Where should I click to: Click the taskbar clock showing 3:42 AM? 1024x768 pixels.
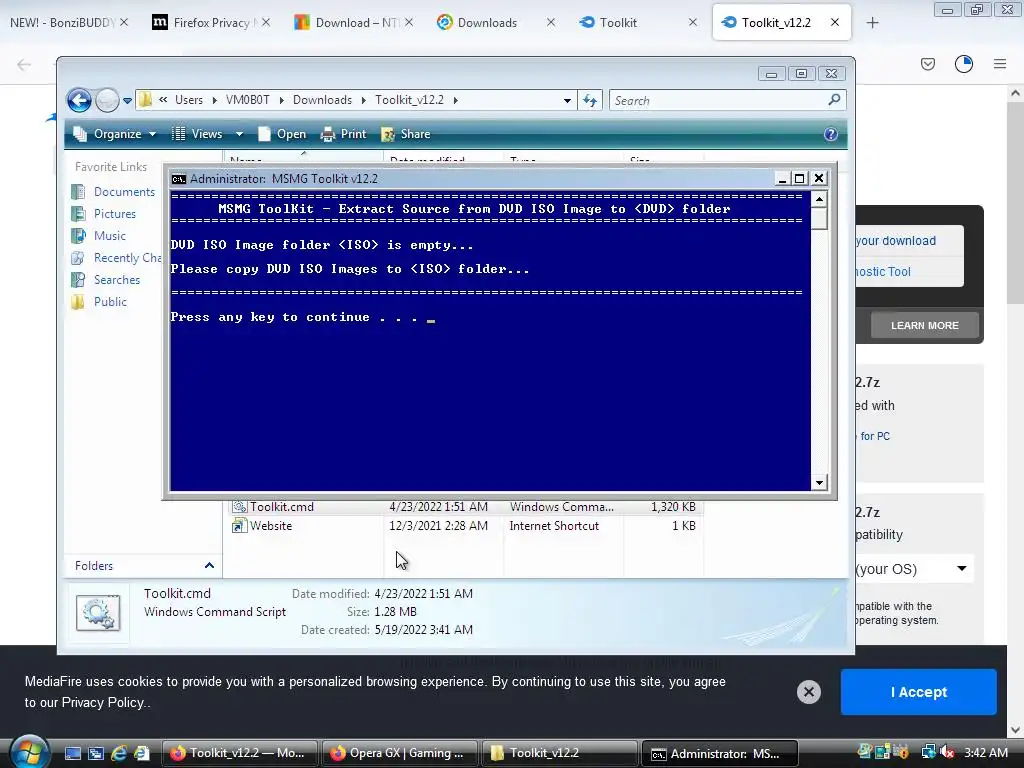(986, 752)
